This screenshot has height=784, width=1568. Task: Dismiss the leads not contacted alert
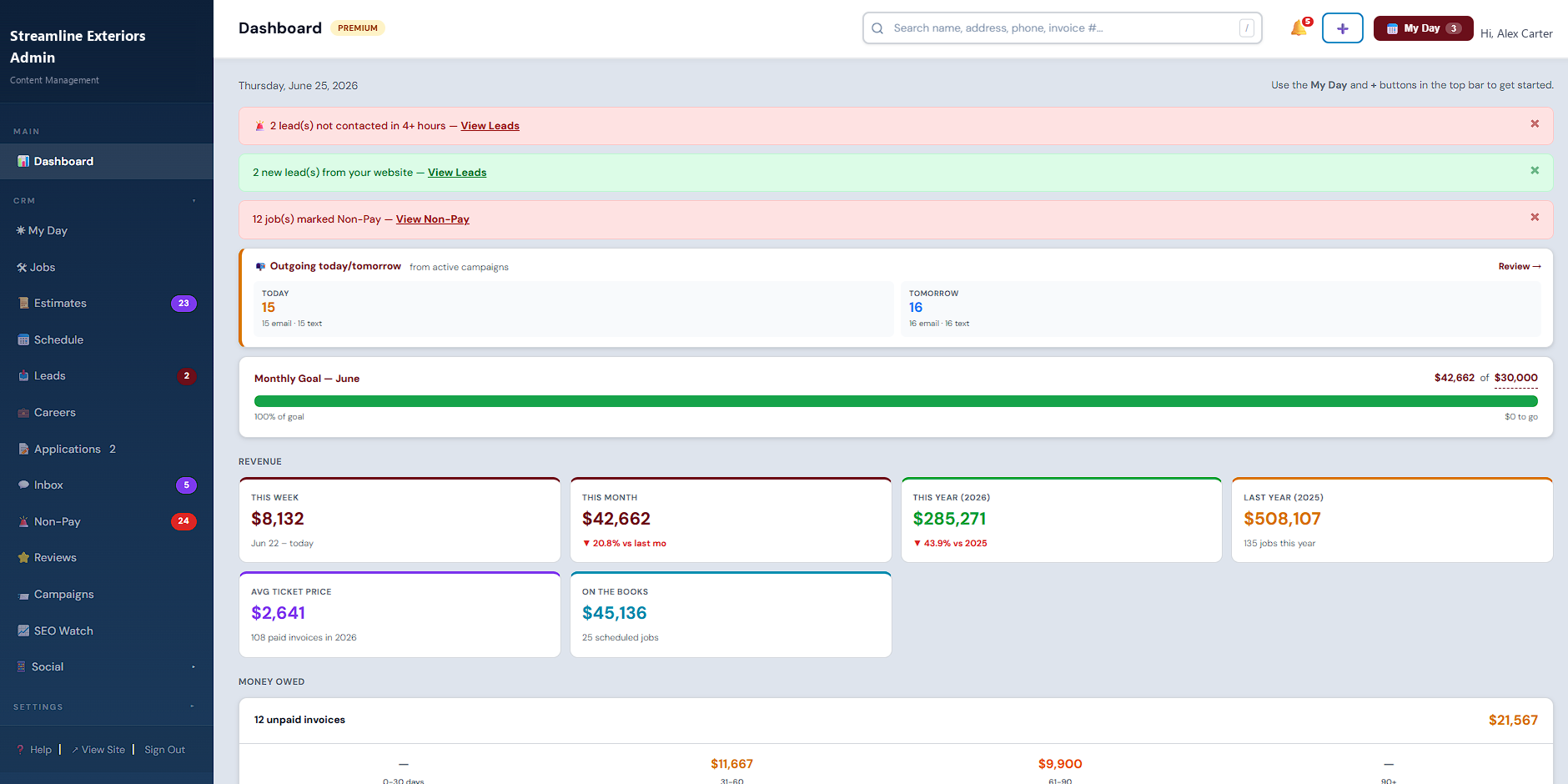1535,123
